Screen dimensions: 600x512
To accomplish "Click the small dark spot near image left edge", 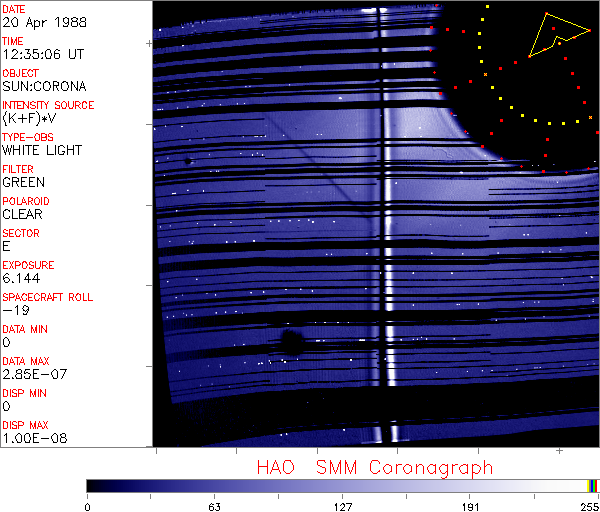I will click(x=187, y=160).
